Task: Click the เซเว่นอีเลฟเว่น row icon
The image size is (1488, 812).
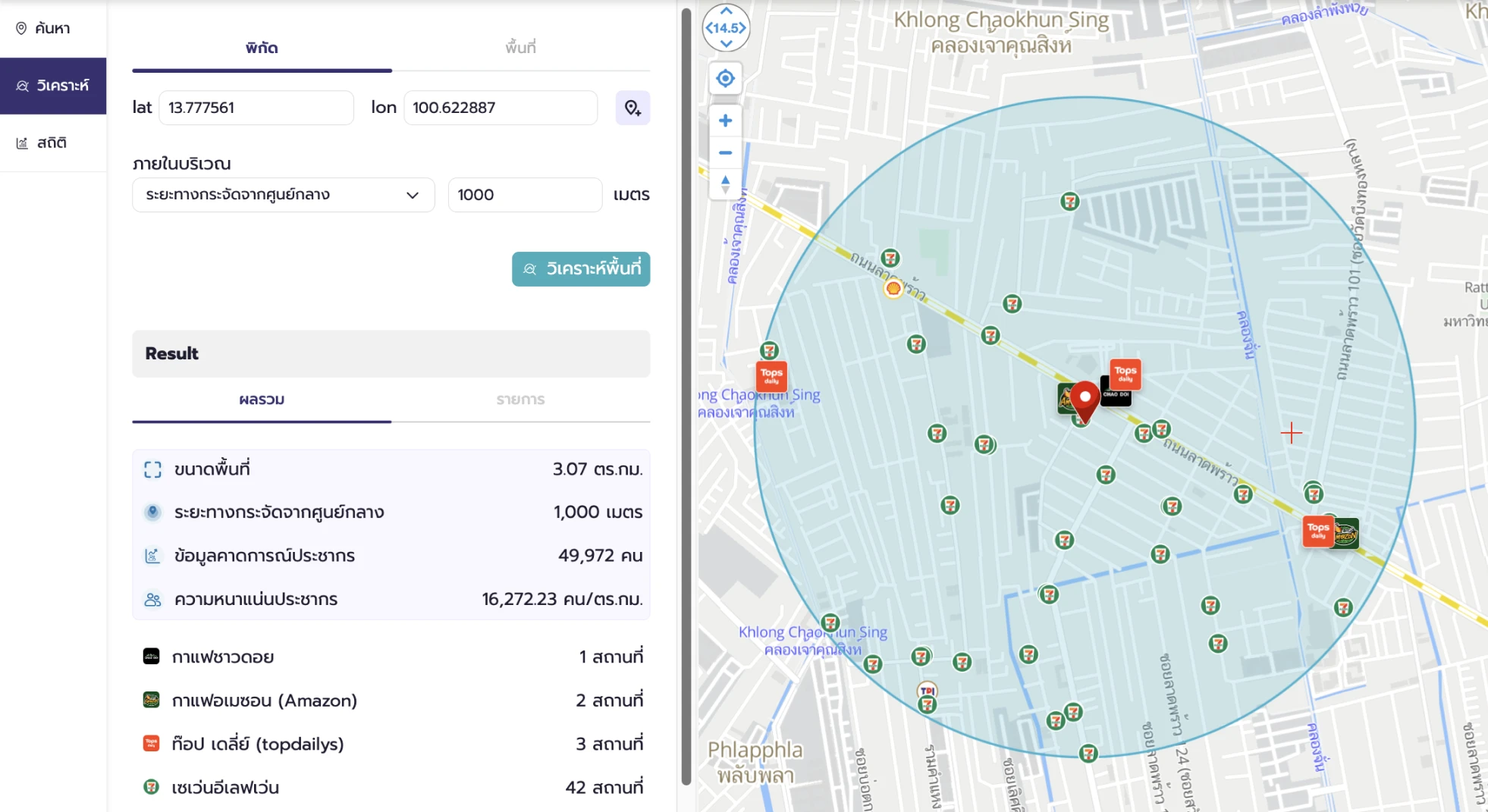Action: tap(152, 787)
